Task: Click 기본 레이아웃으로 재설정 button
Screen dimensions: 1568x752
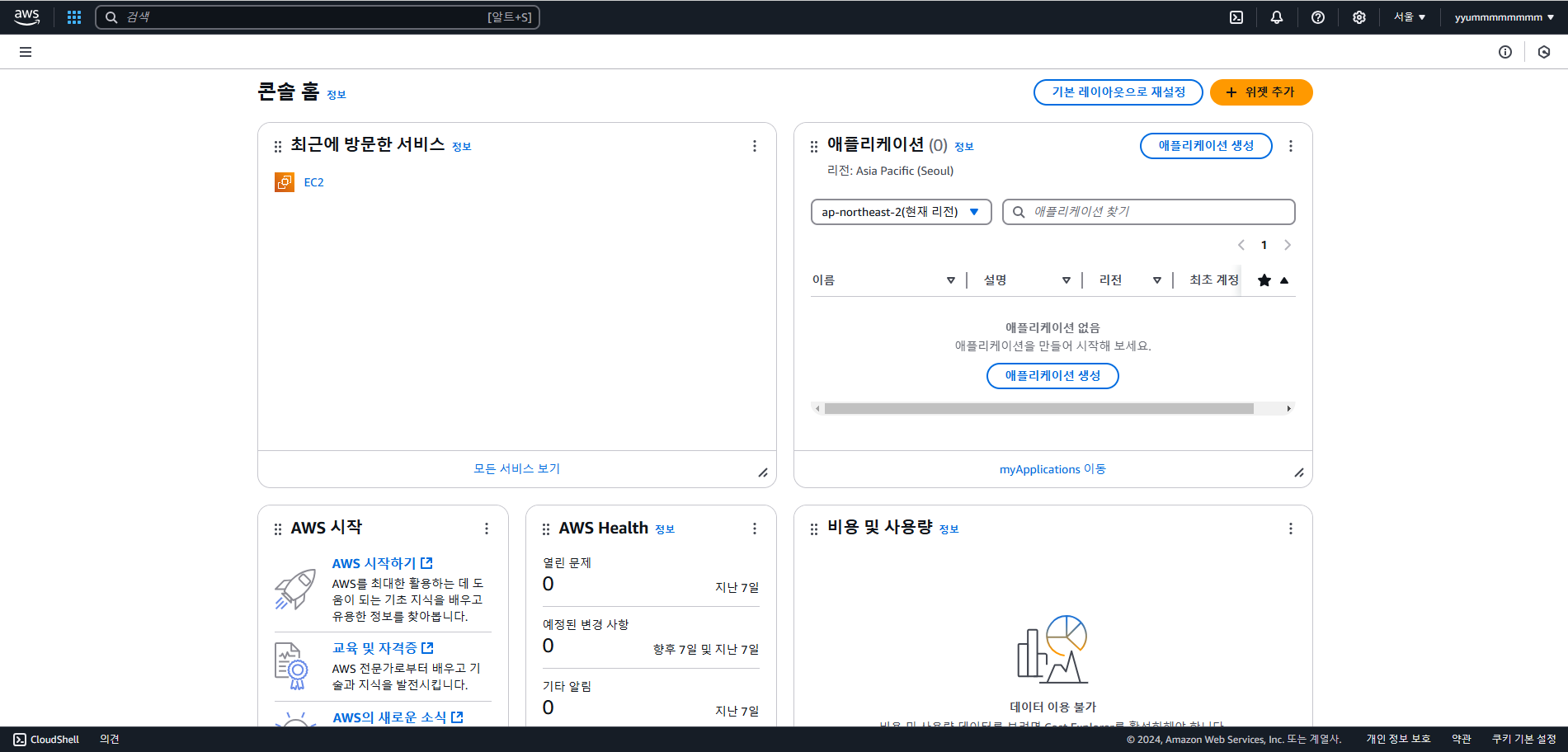Action: coord(1118,92)
